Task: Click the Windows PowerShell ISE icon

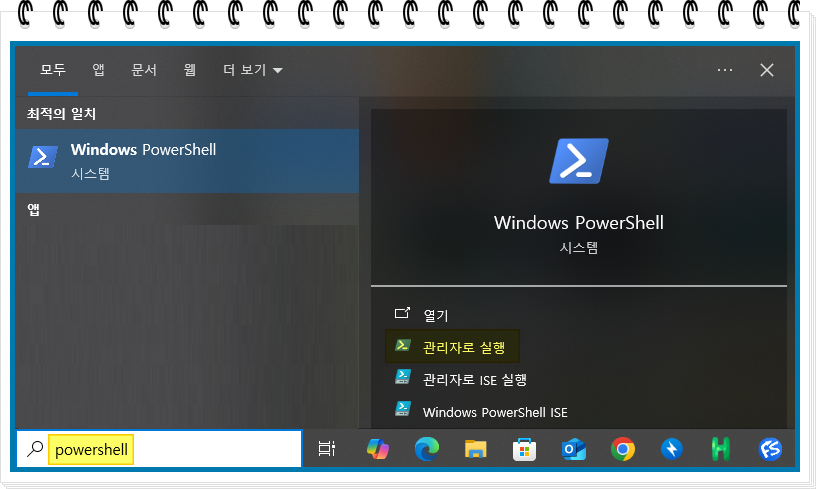Action: pyautogui.click(x=403, y=409)
